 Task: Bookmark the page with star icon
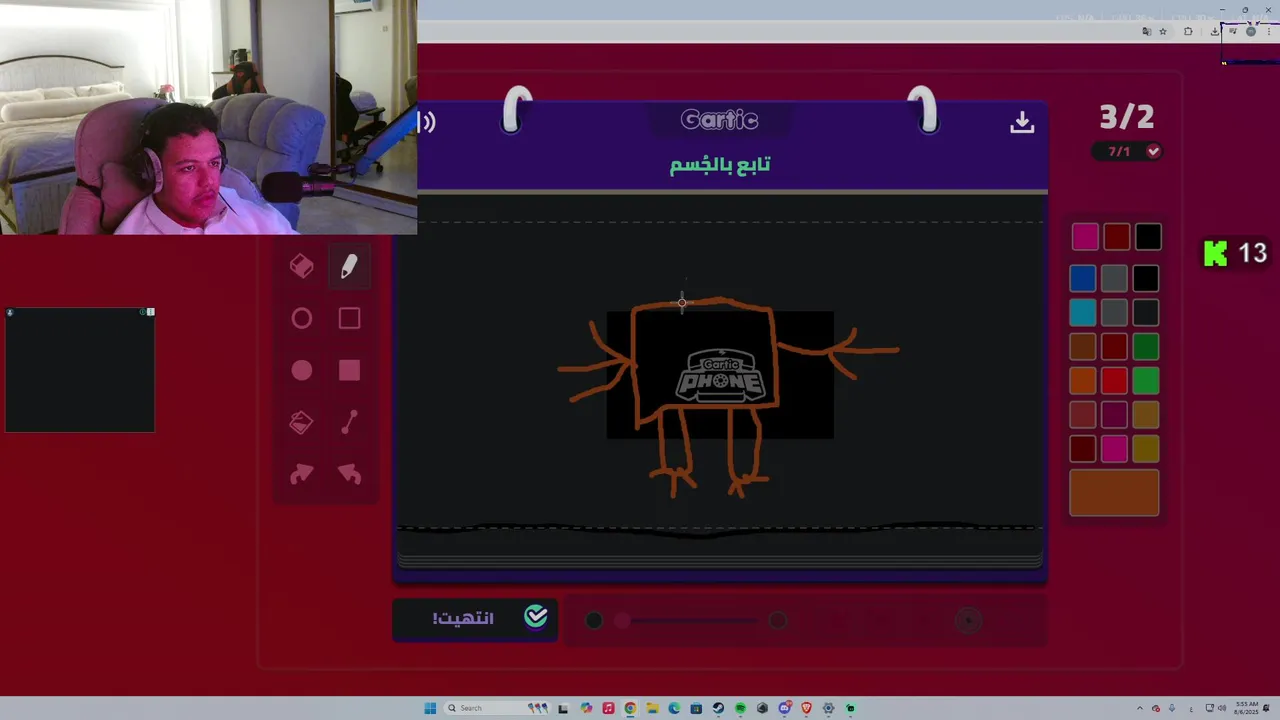(1162, 31)
